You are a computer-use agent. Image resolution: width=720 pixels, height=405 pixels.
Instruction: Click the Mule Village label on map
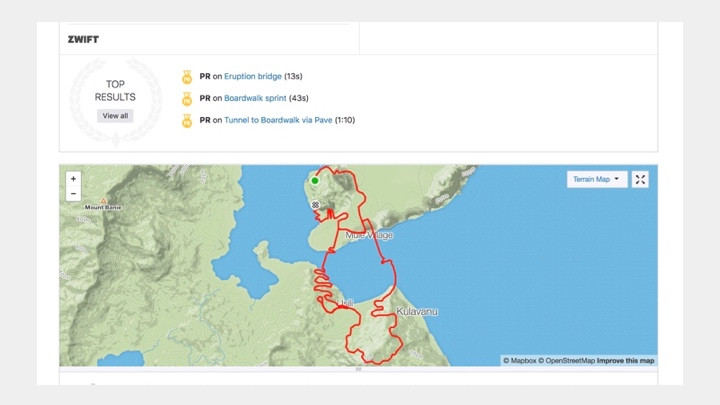pyautogui.click(x=369, y=235)
